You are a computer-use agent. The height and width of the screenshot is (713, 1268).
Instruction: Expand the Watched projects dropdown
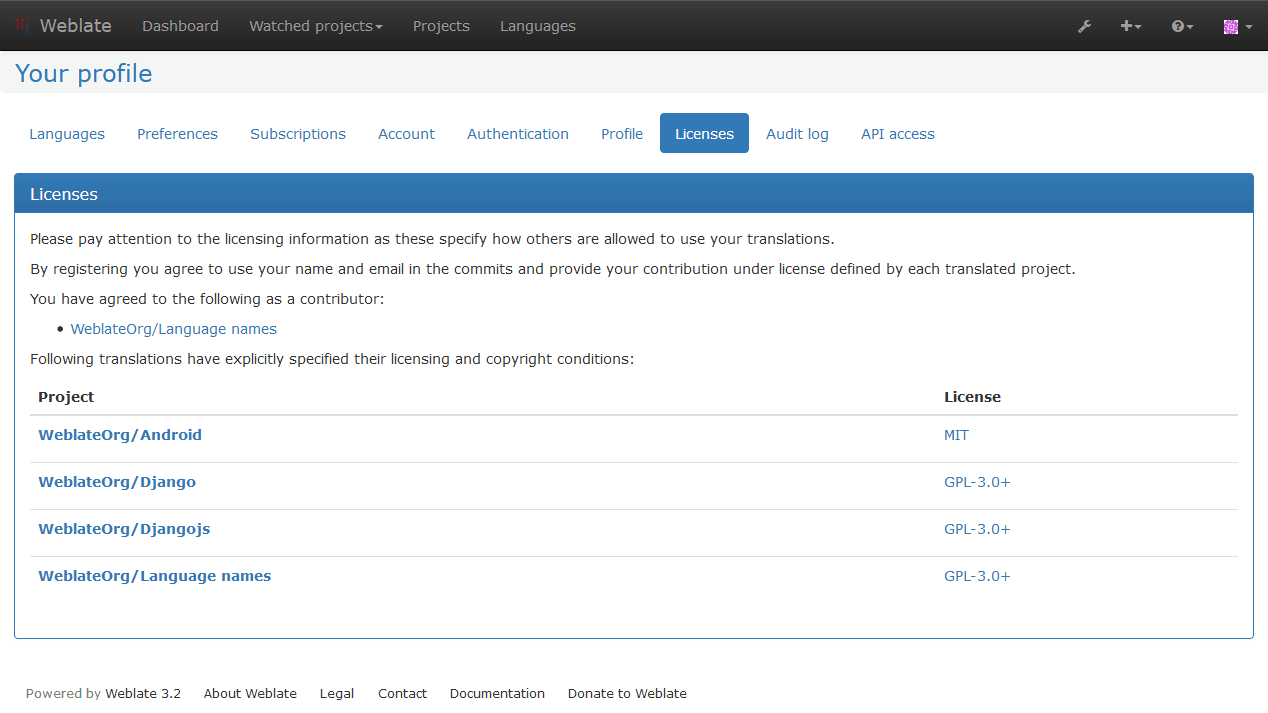316,26
